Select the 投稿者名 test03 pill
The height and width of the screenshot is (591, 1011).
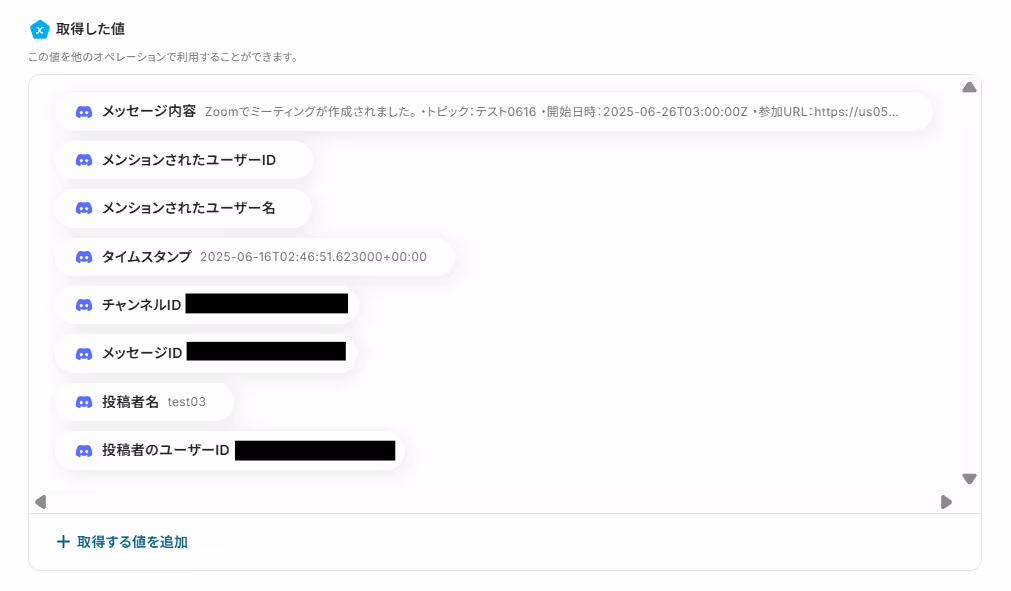tap(144, 402)
